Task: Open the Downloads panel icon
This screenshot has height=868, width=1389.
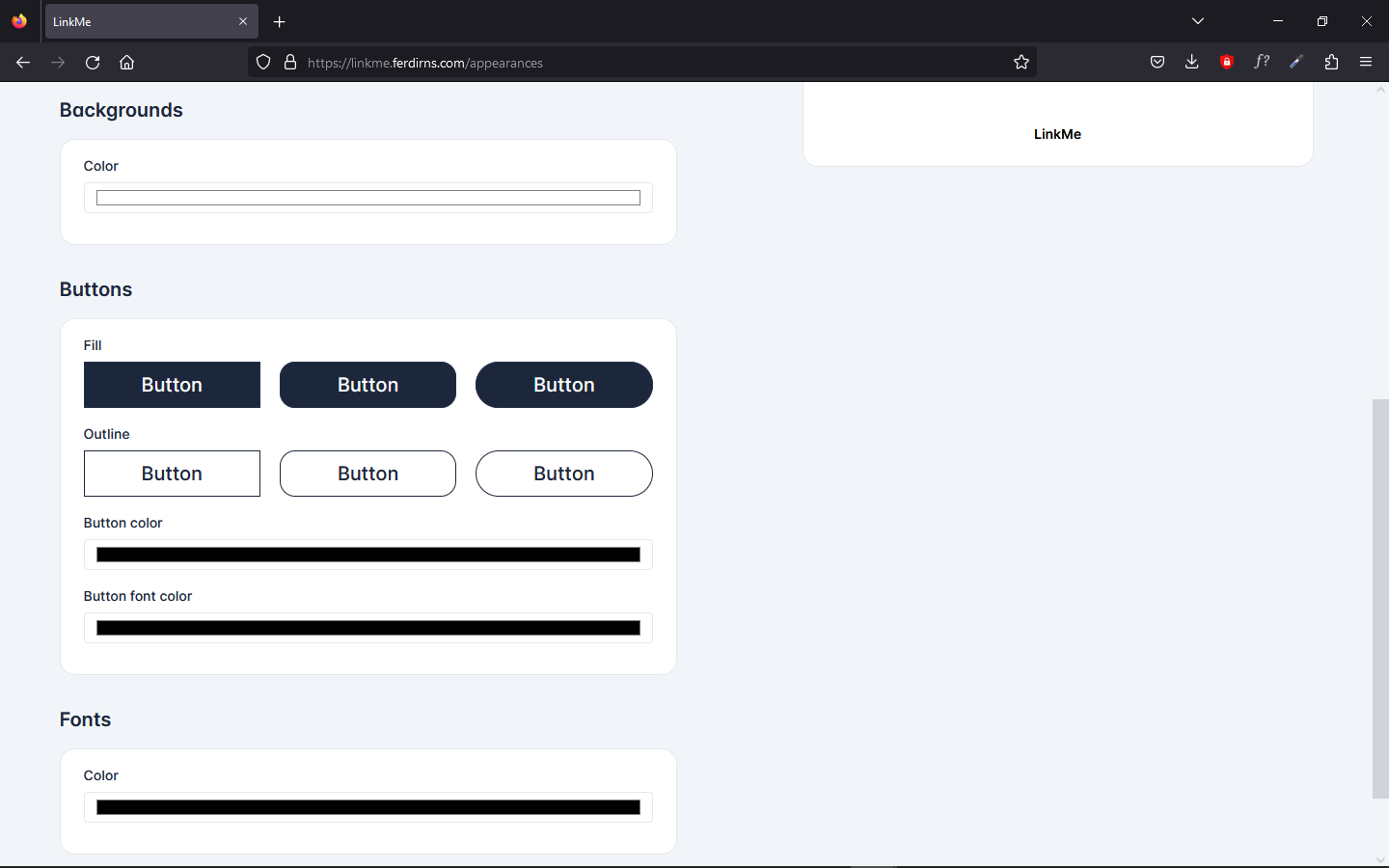Action: pos(1191,62)
